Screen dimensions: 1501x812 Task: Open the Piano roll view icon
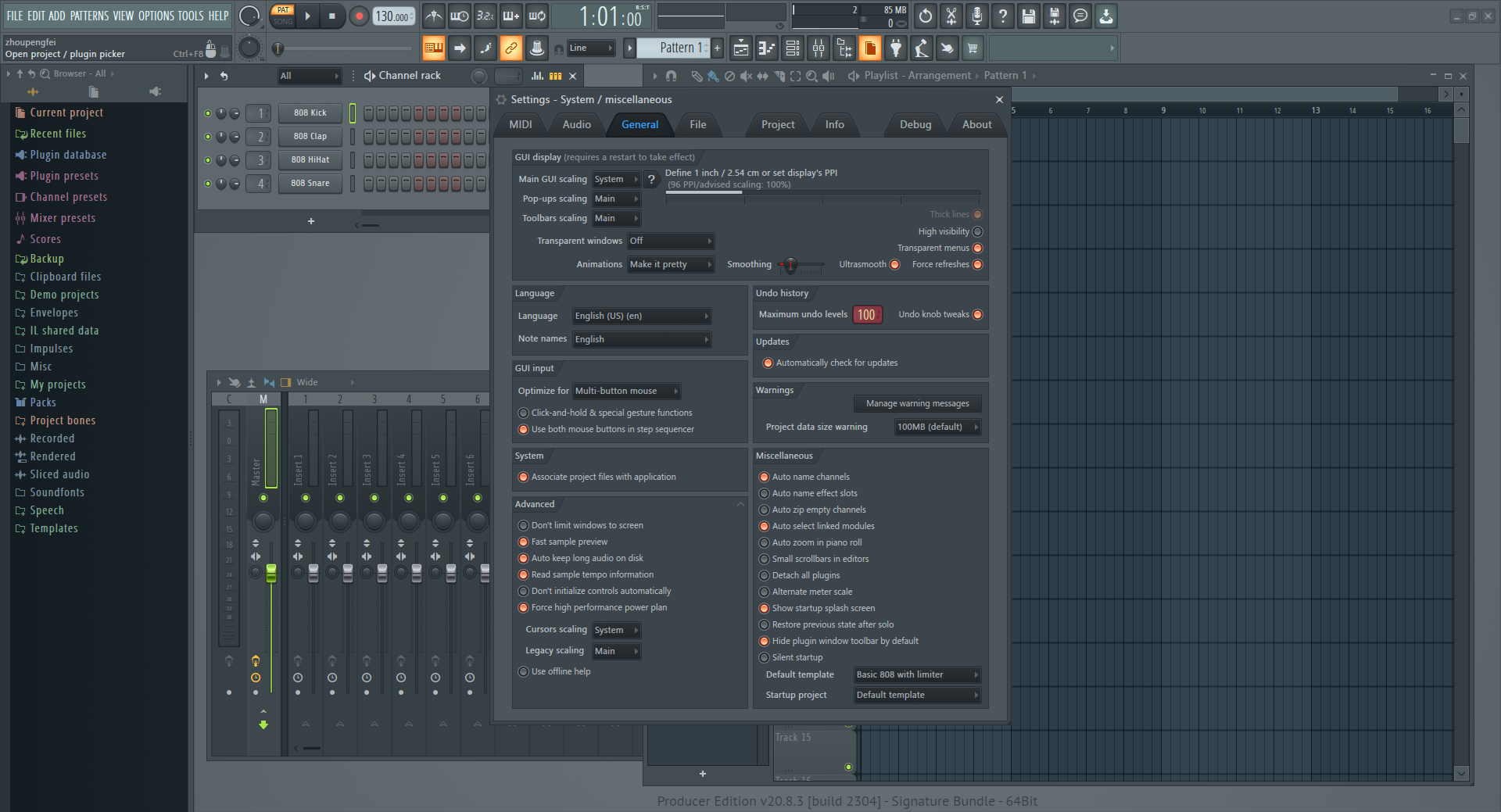coord(767,48)
